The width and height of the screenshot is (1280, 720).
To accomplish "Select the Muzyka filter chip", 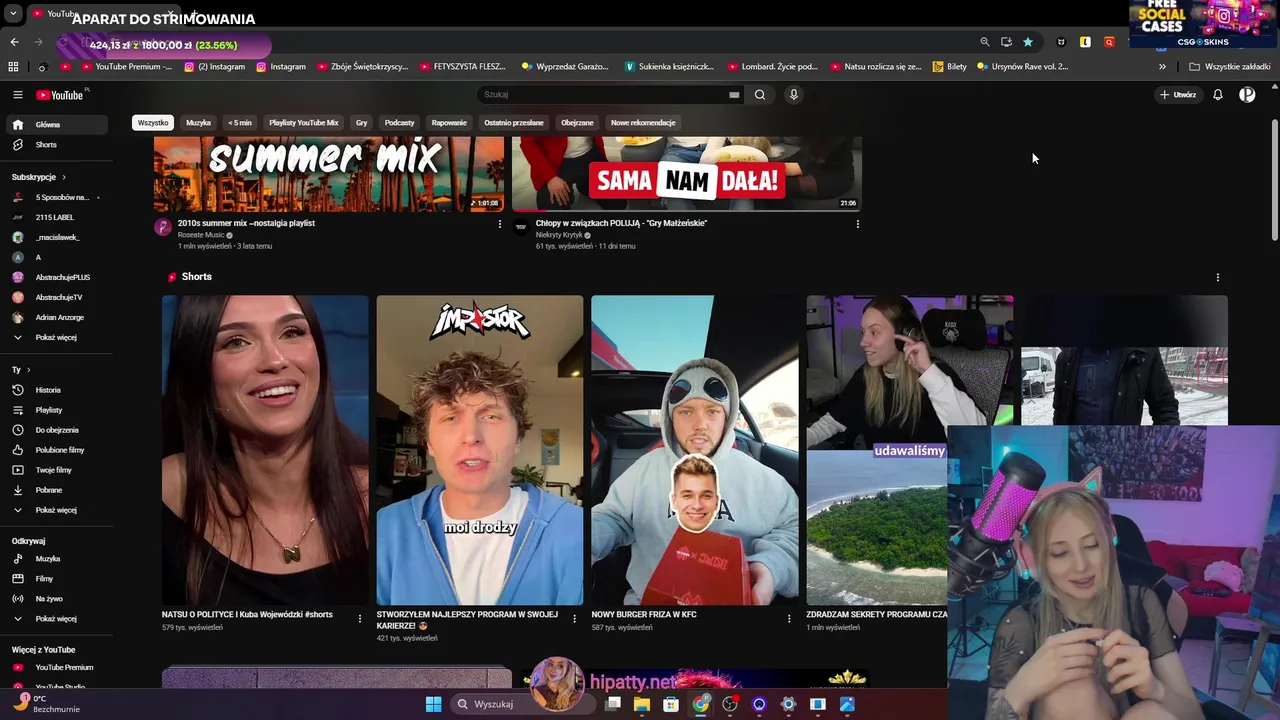I will [198, 123].
